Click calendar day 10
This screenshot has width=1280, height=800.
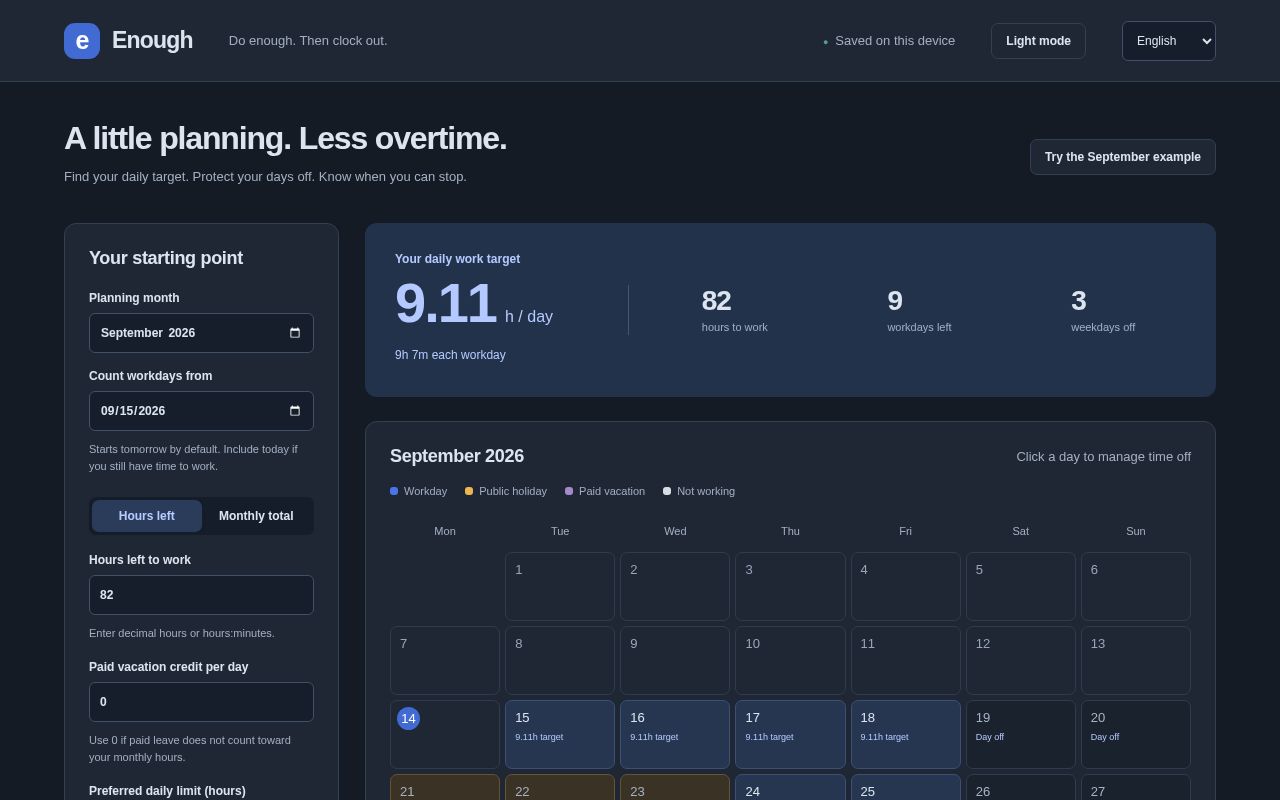coord(790,660)
